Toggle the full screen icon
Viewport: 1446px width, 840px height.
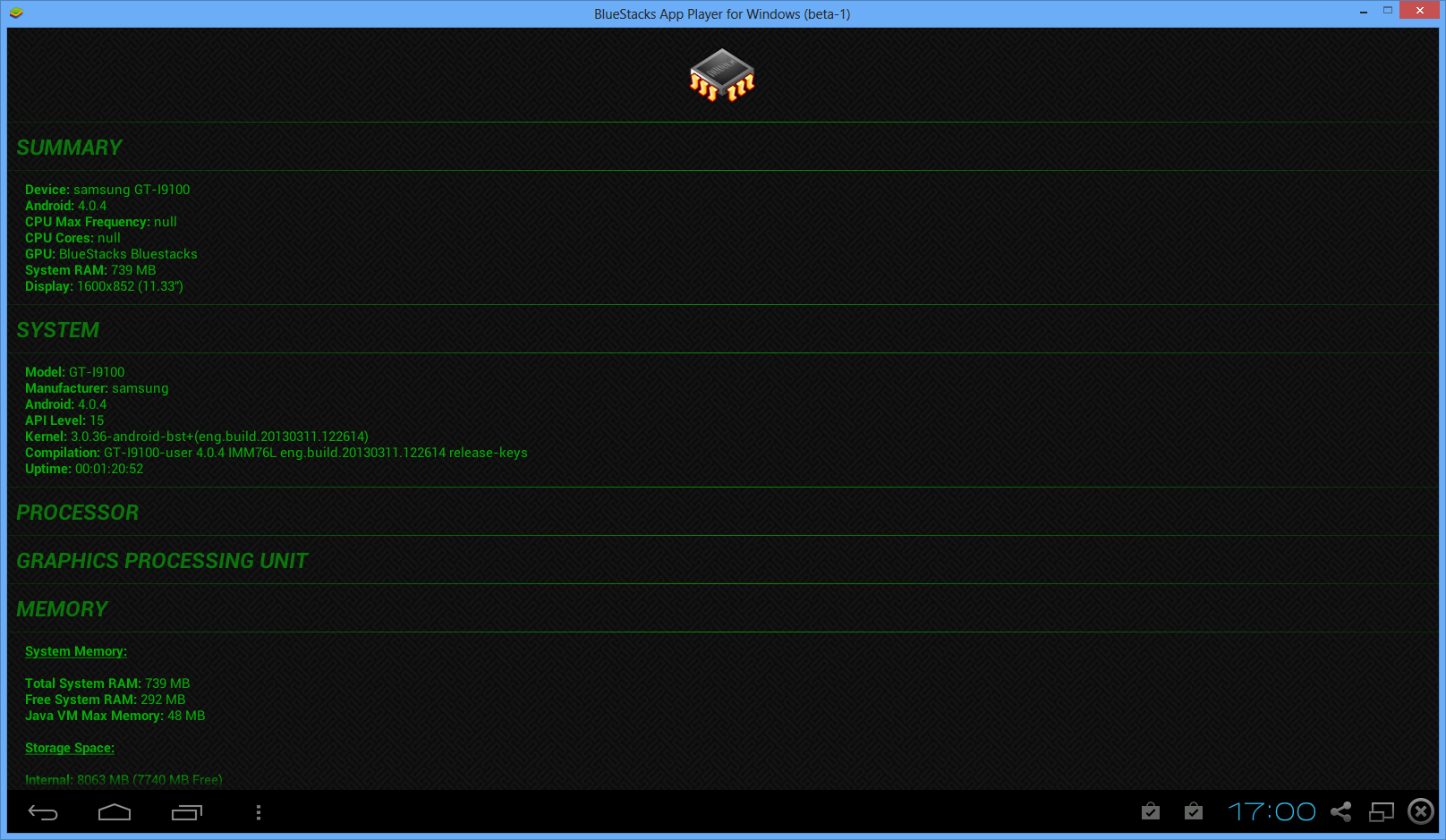1382,811
